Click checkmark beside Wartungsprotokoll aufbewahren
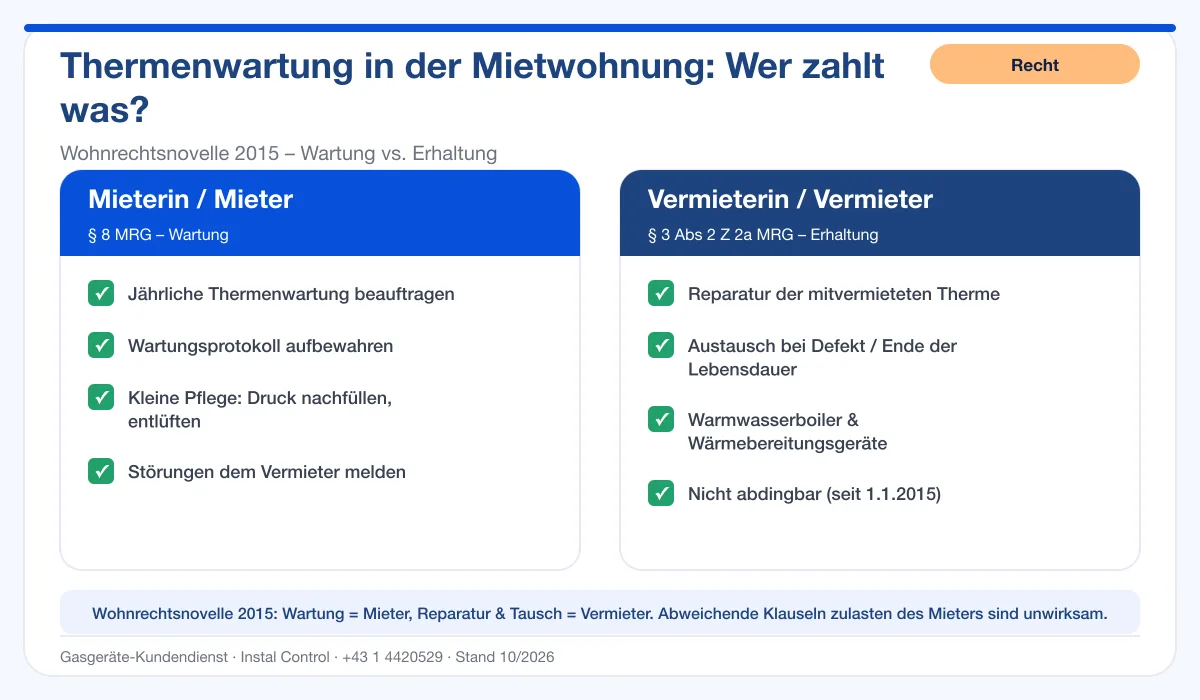 tap(101, 345)
